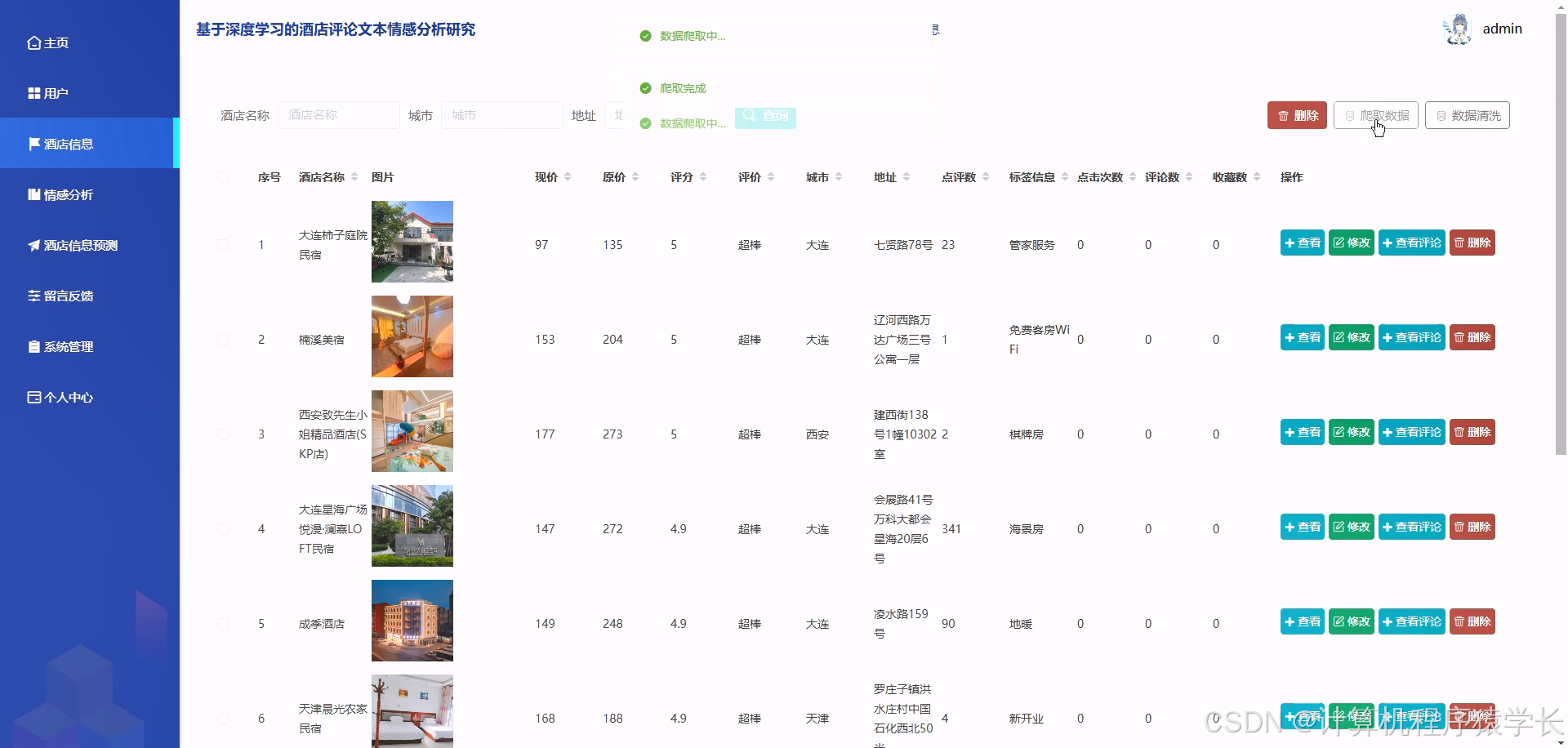Open the 楠溪美宿 room photo
Viewport: 1568px width, 748px height.
tap(412, 336)
